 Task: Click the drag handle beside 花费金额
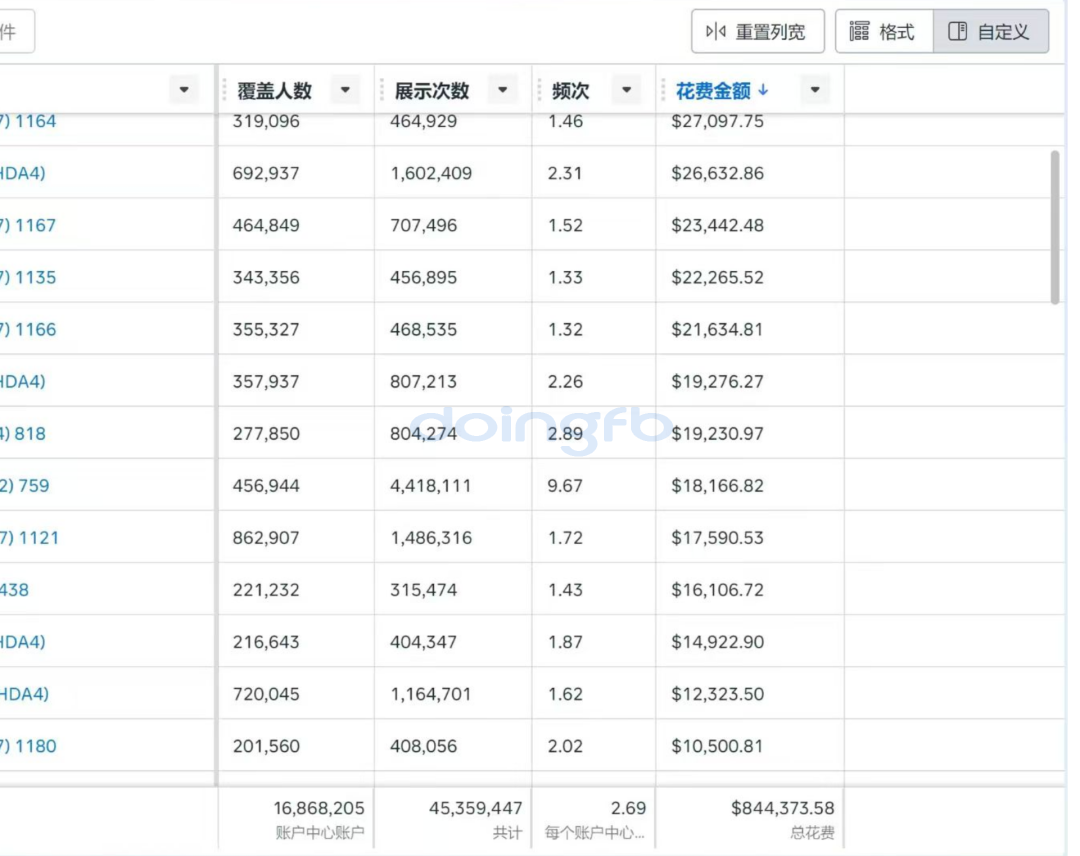tap(663, 90)
